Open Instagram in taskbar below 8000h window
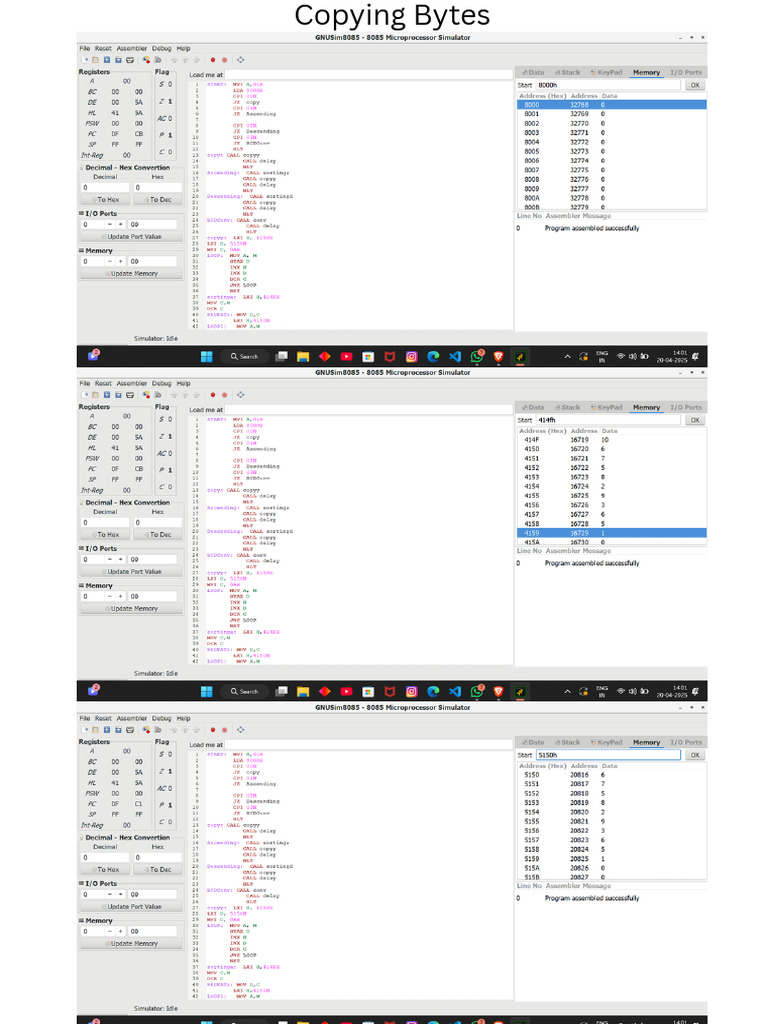 tap(411, 357)
